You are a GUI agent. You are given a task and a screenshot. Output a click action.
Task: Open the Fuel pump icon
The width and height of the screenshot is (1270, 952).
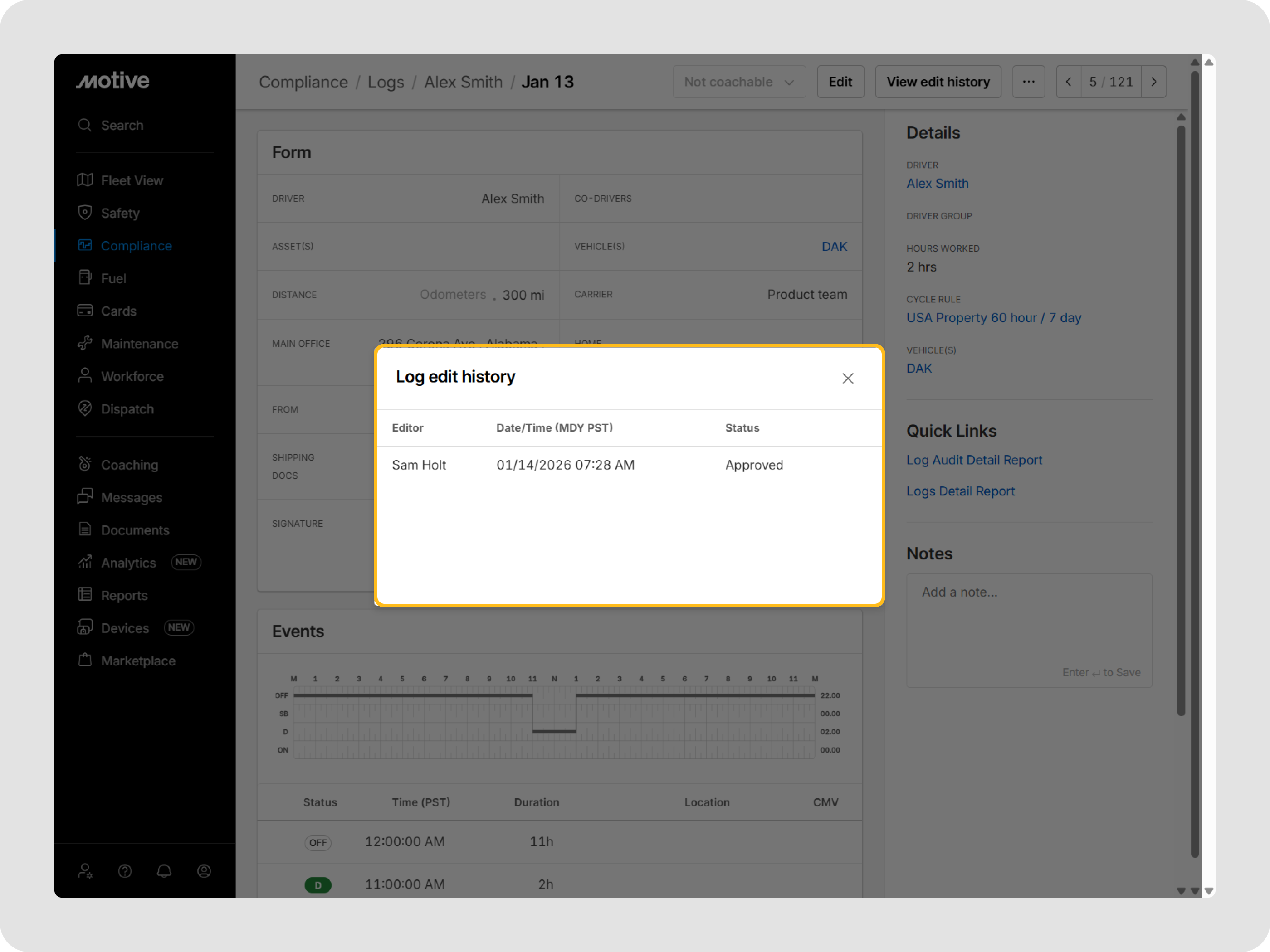point(85,278)
